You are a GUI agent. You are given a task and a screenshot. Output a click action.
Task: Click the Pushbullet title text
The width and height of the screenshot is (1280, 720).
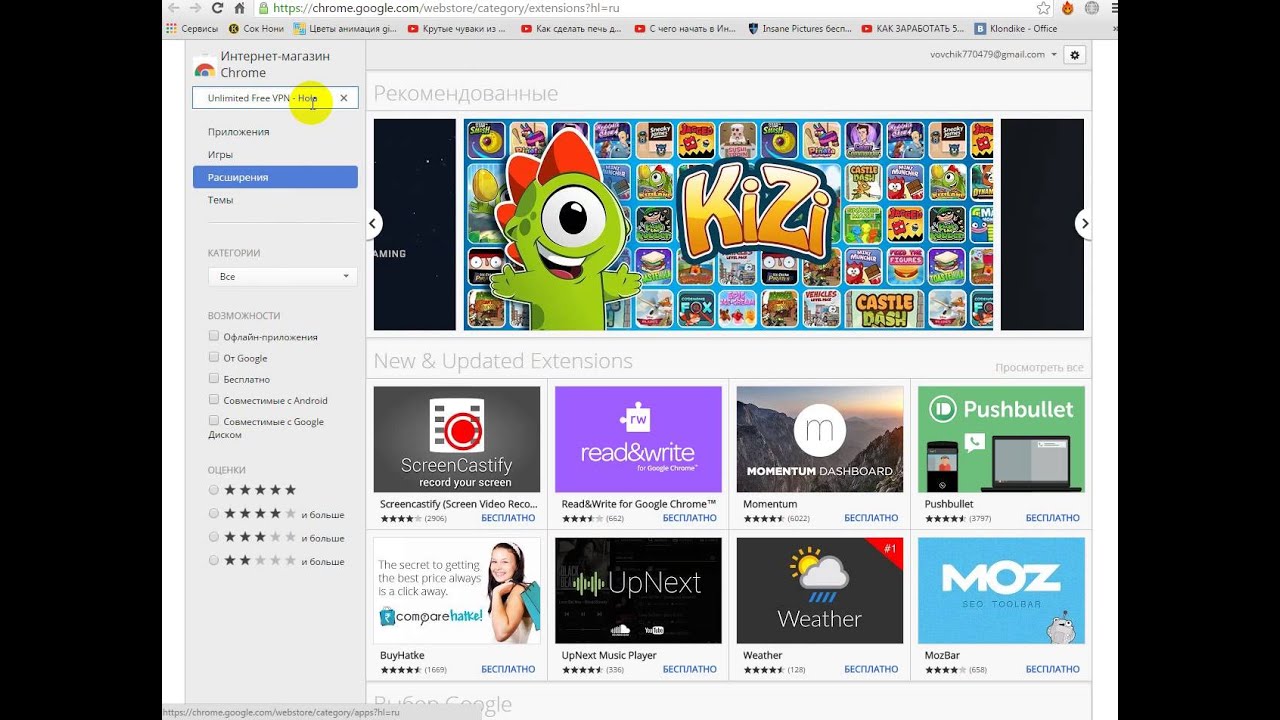click(x=949, y=504)
